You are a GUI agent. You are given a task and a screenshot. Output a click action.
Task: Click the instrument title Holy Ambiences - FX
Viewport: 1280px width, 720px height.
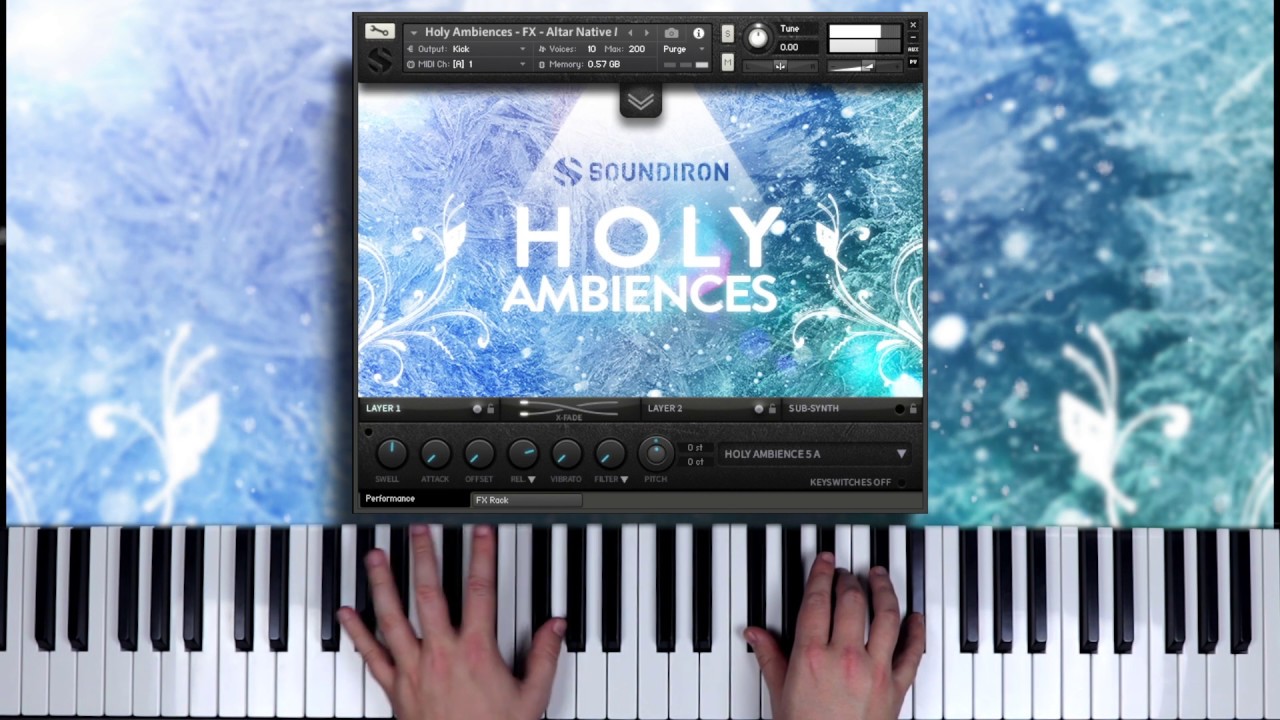521,33
